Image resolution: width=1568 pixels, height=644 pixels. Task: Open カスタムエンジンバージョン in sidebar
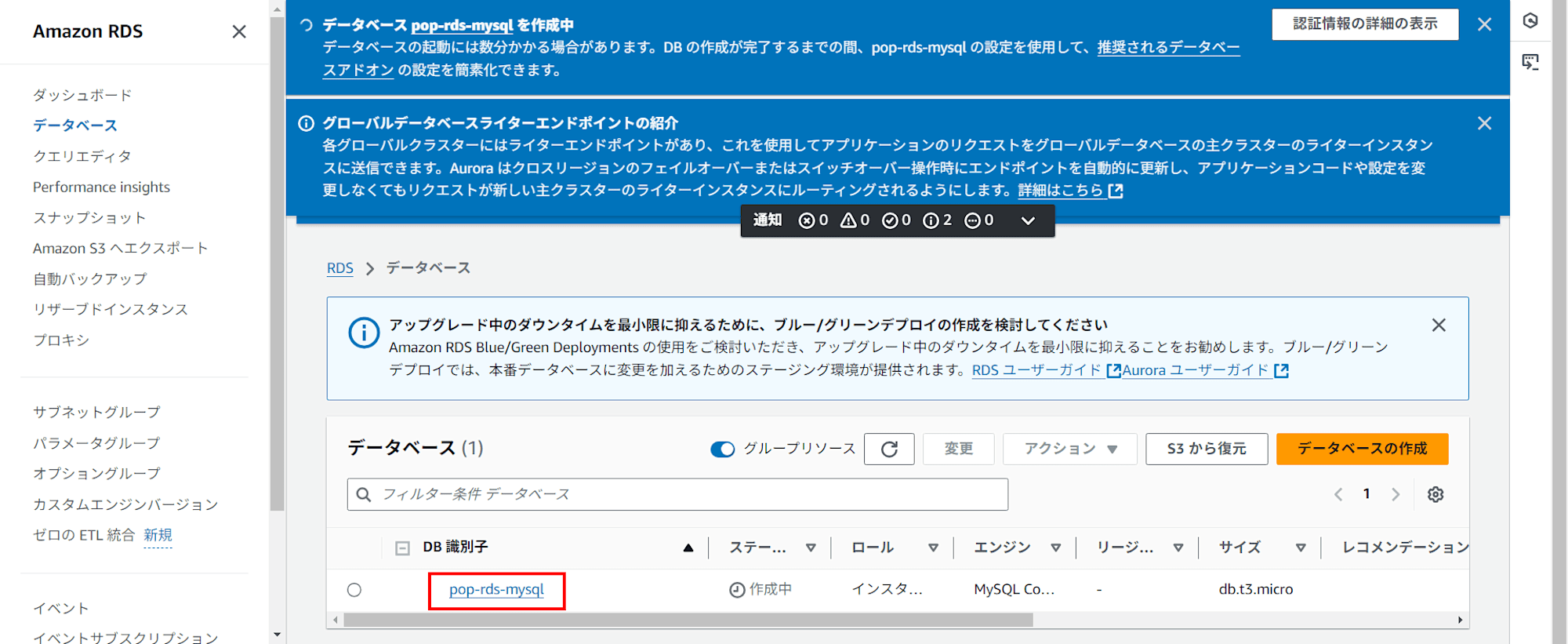(x=125, y=504)
